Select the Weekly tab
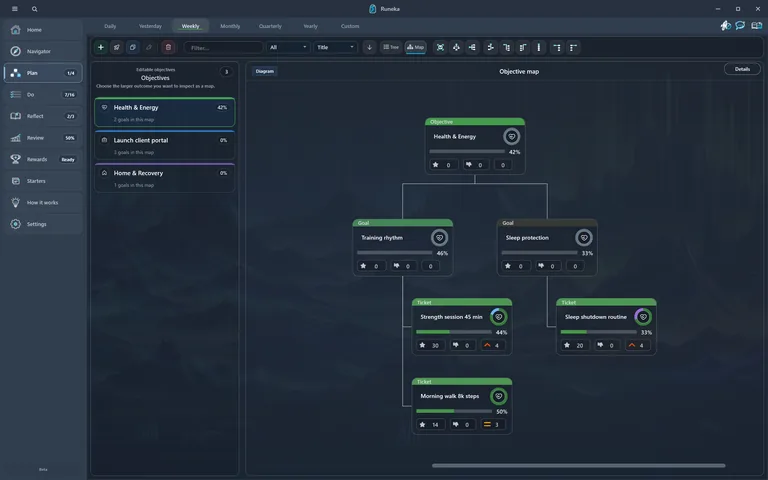This screenshot has height=480, width=768. [191, 26]
